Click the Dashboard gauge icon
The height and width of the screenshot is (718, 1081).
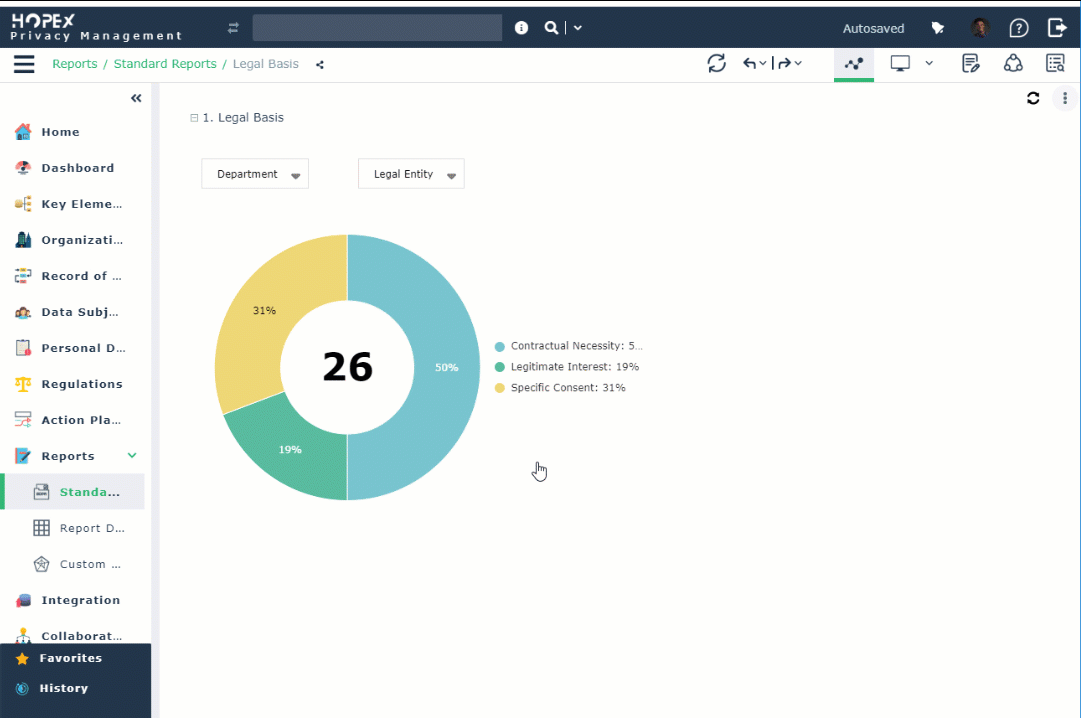(x=23, y=168)
